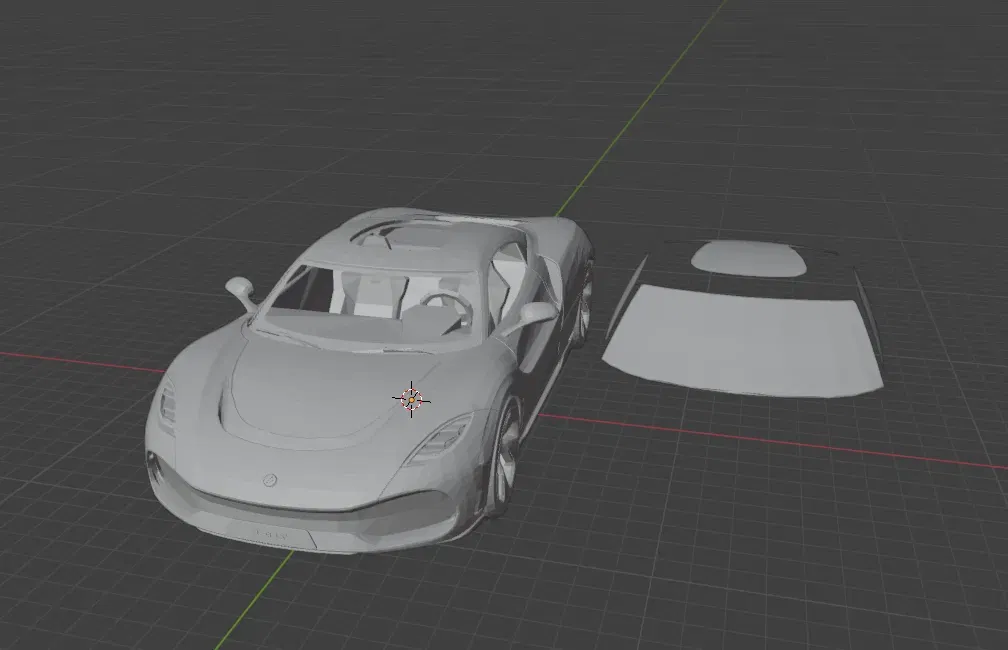1008x650 pixels.
Task: Select the round emblem on the front bumper
Action: click(x=269, y=480)
